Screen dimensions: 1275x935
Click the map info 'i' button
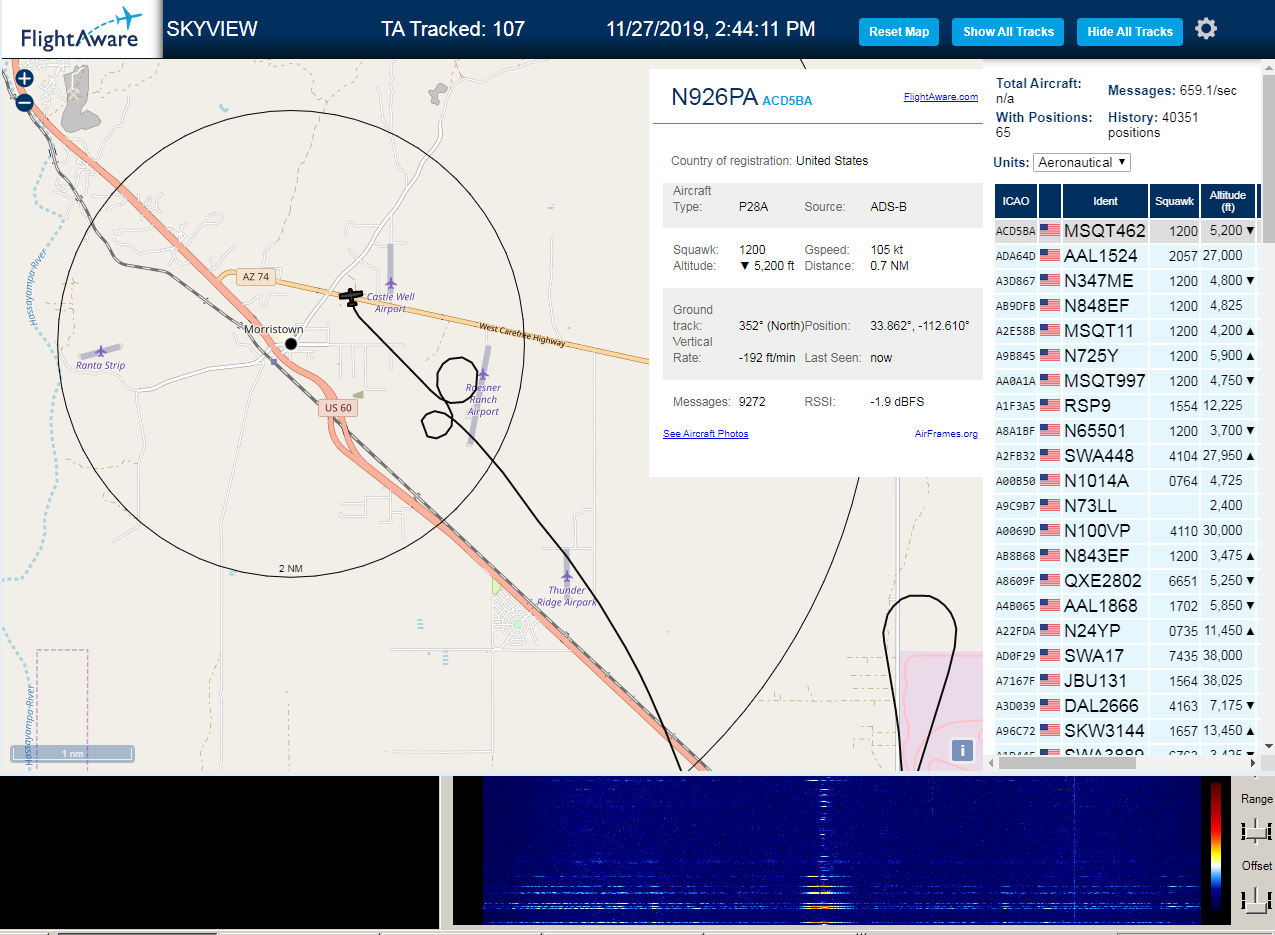[x=962, y=750]
